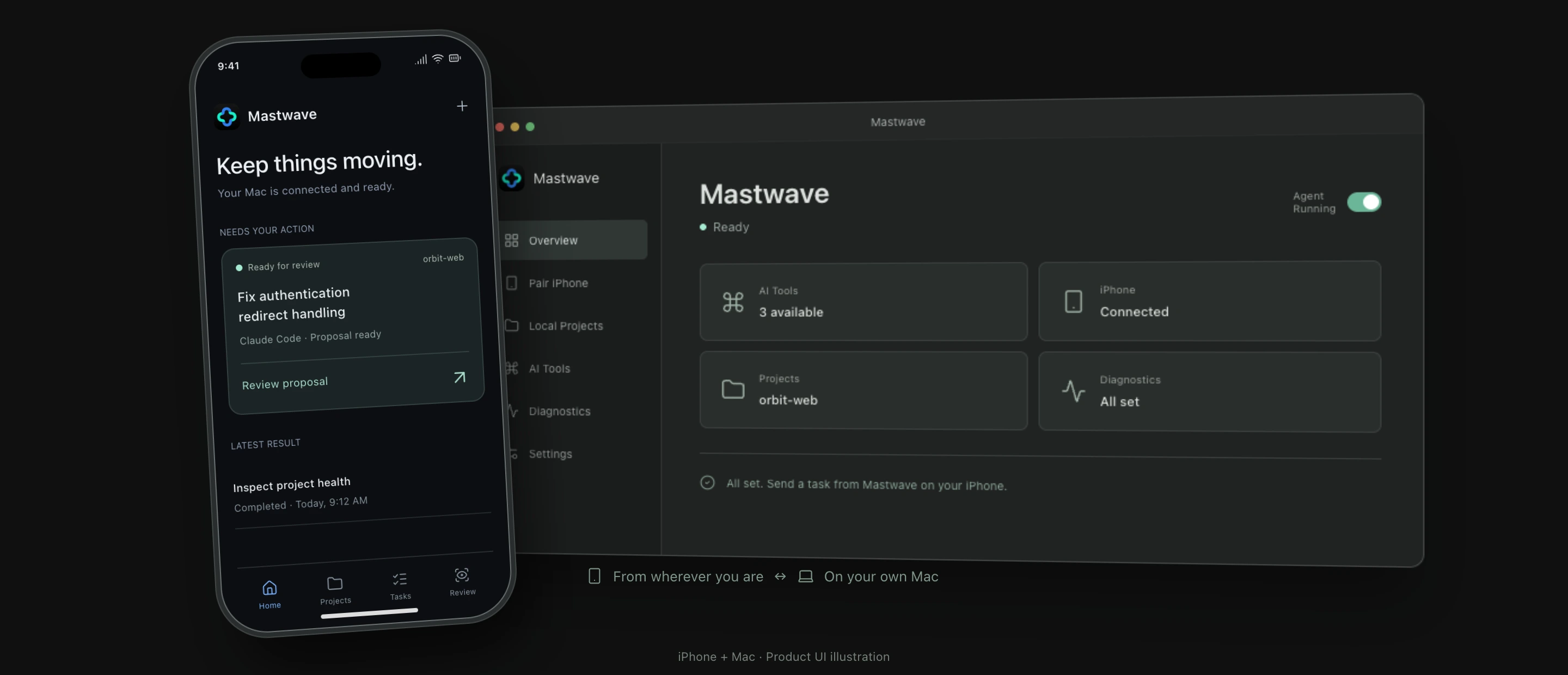The width and height of the screenshot is (1568, 675).
Task: Open the AI Tools 3 available card
Action: tap(863, 301)
